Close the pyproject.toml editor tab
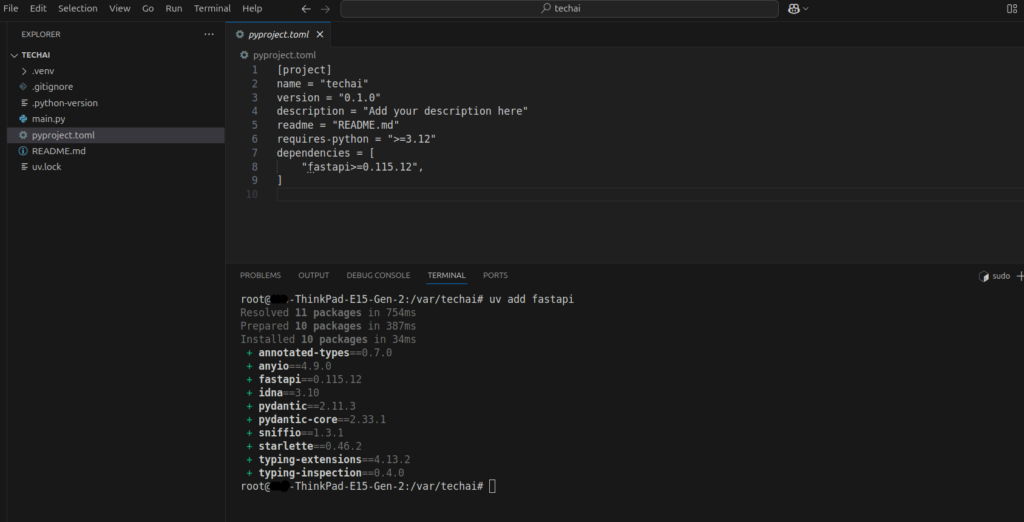The width and height of the screenshot is (1024, 522). click(320, 35)
